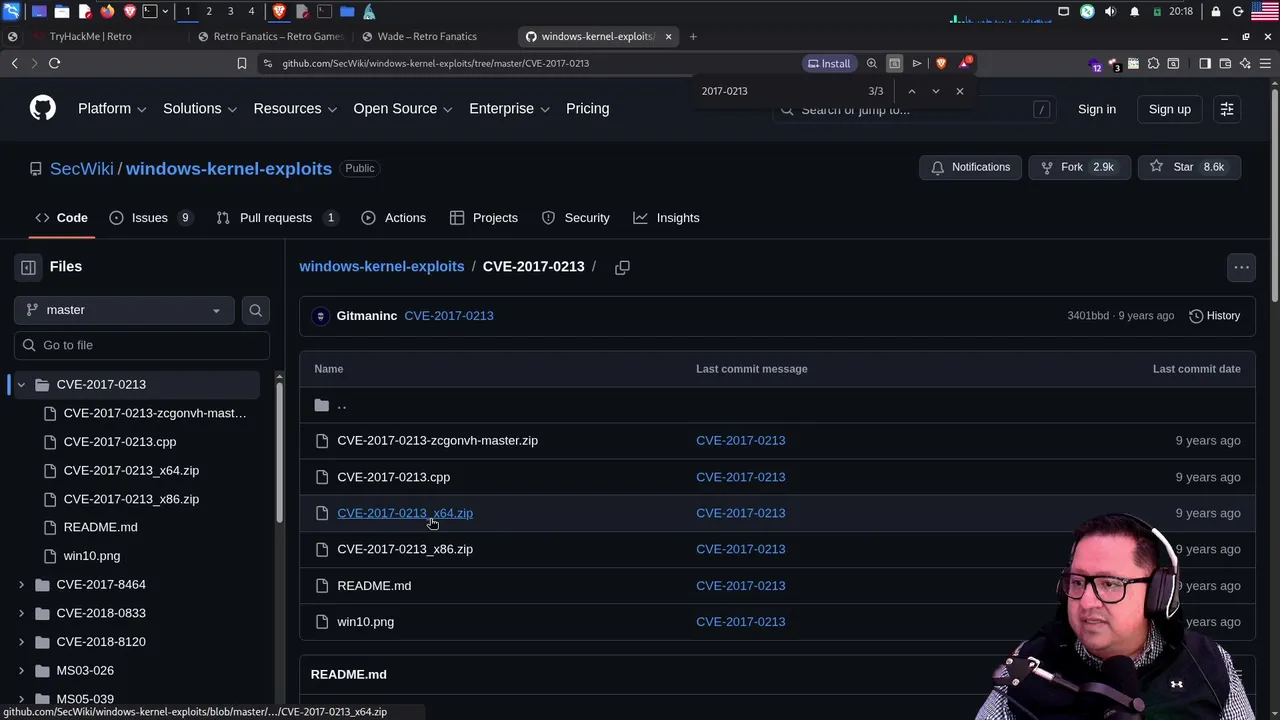Click the find-in-page text field

tap(780, 91)
